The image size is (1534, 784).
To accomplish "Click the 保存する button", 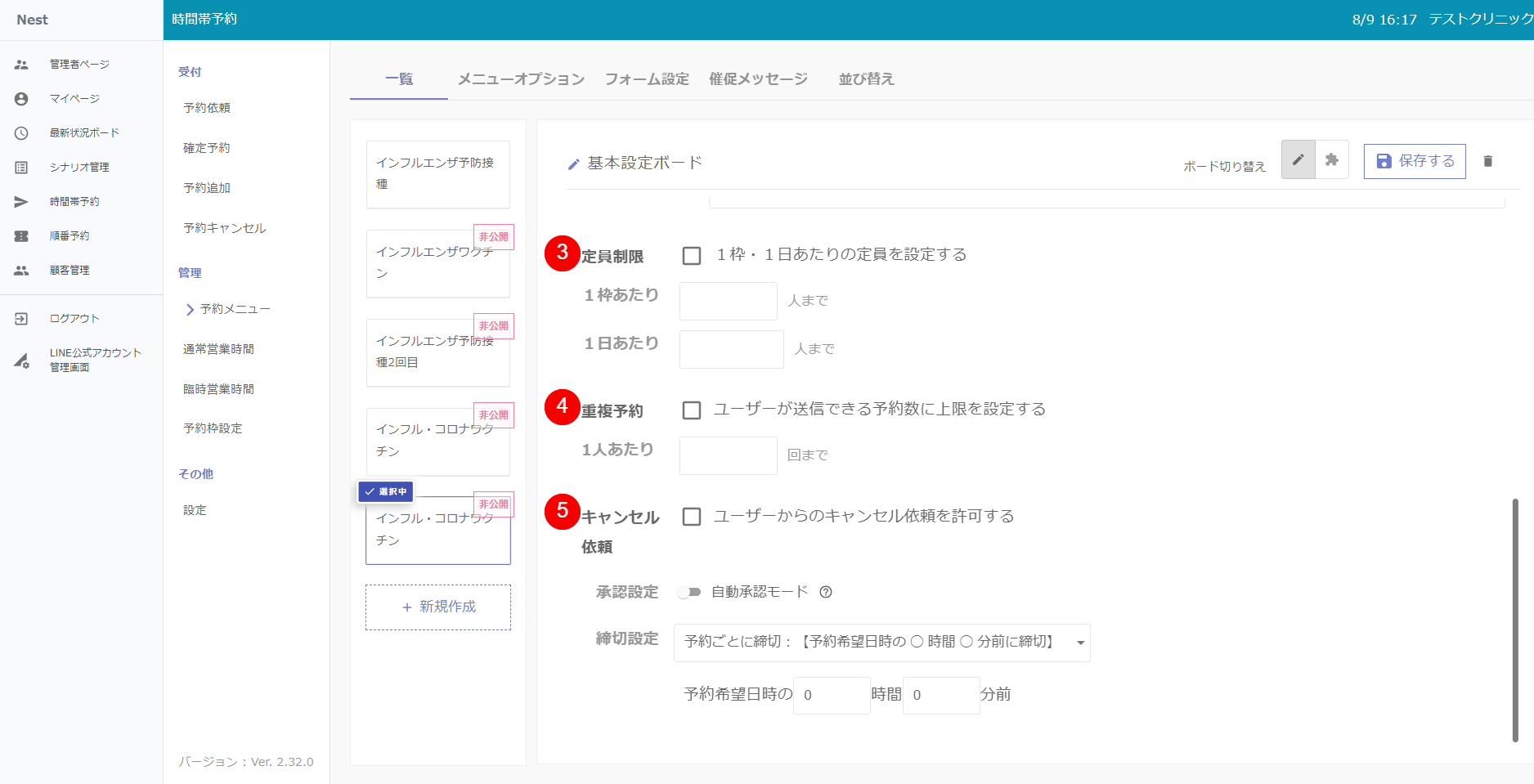I will (x=1414, y=161).
